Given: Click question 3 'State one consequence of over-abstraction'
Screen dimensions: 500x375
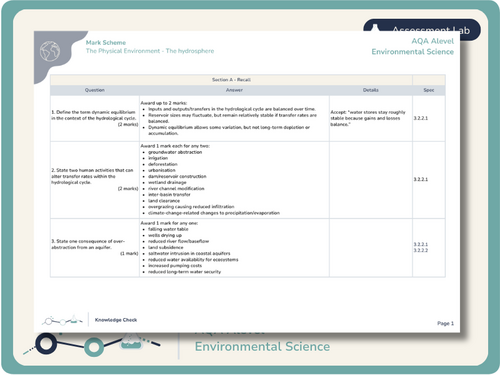Looking at the screenshot, I should (x=94, y=247).
